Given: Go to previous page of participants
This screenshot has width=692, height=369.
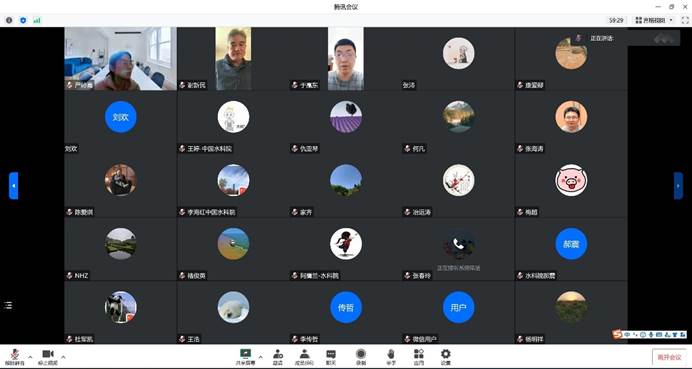Looking at the screenshot, I should point(14,185).
